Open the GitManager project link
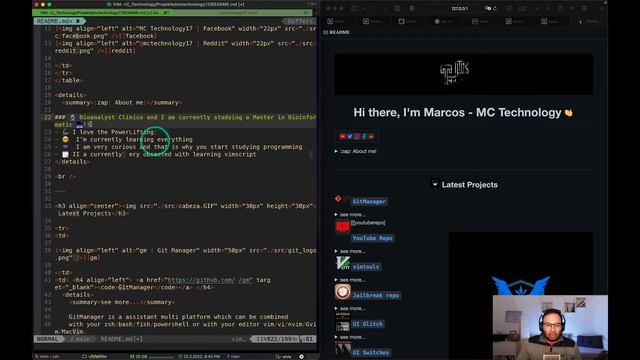 click(369, 202)
